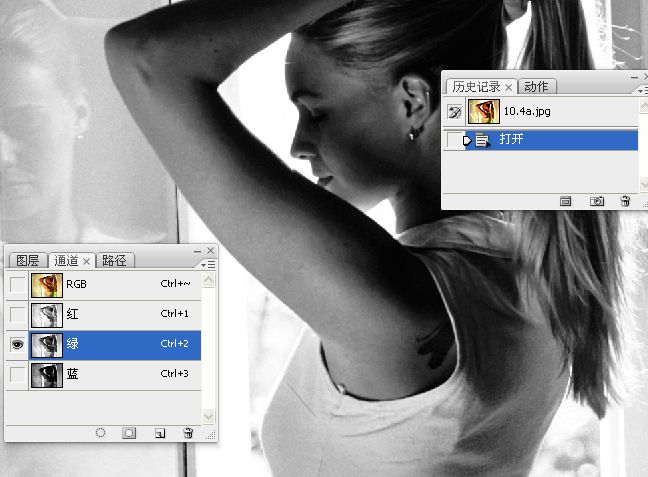Open the Paths (路径) tab
648x477 pixels.
(114, 260)
